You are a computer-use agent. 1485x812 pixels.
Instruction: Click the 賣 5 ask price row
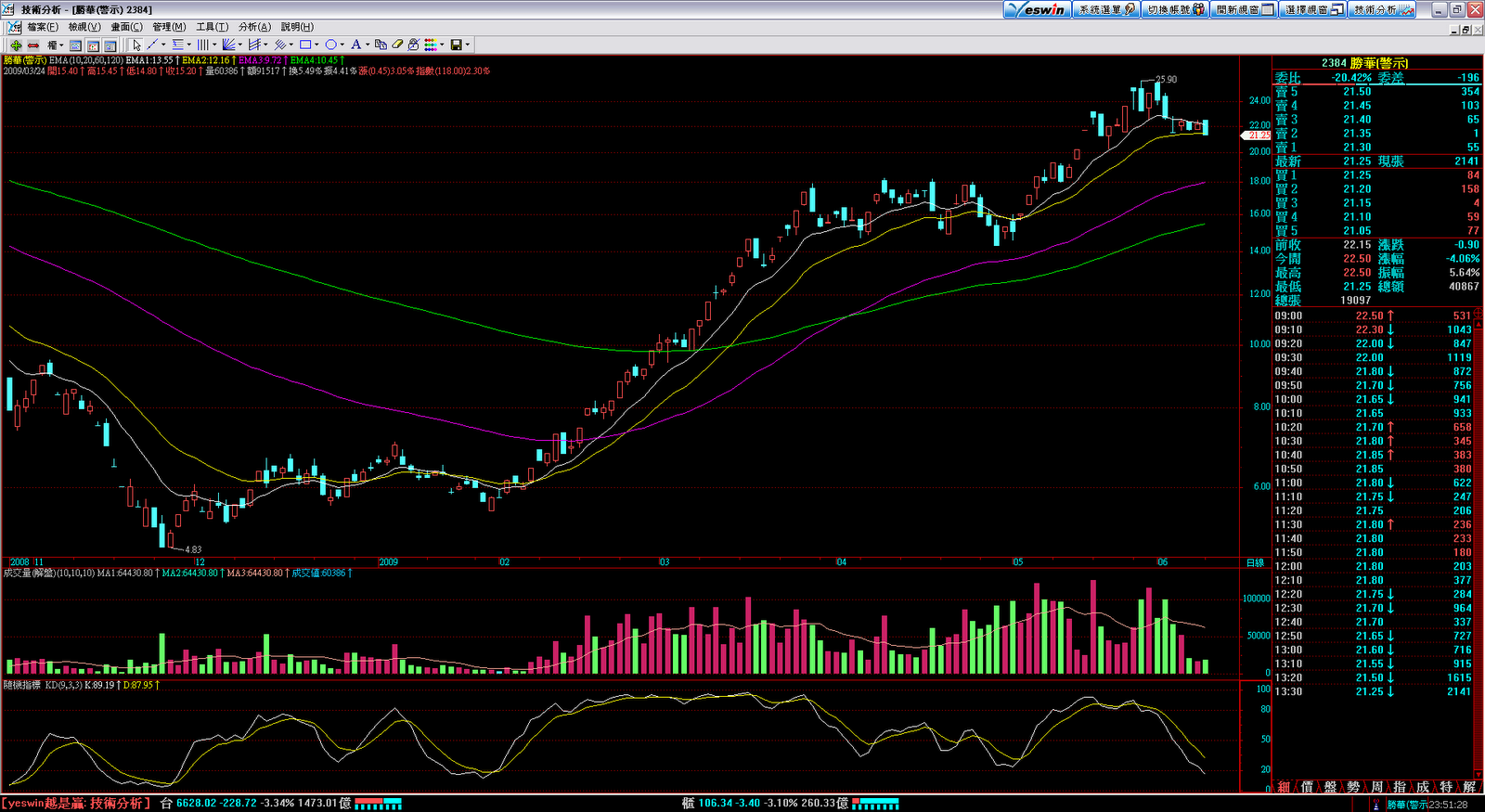1377,92
